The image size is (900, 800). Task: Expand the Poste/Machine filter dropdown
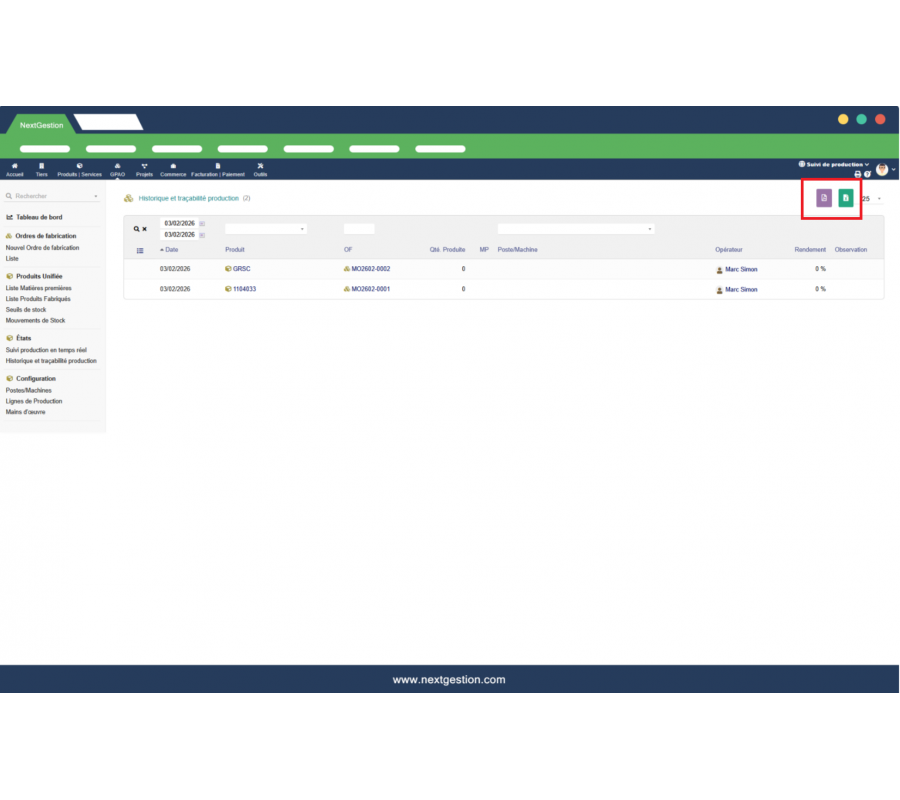click(575, 229)
